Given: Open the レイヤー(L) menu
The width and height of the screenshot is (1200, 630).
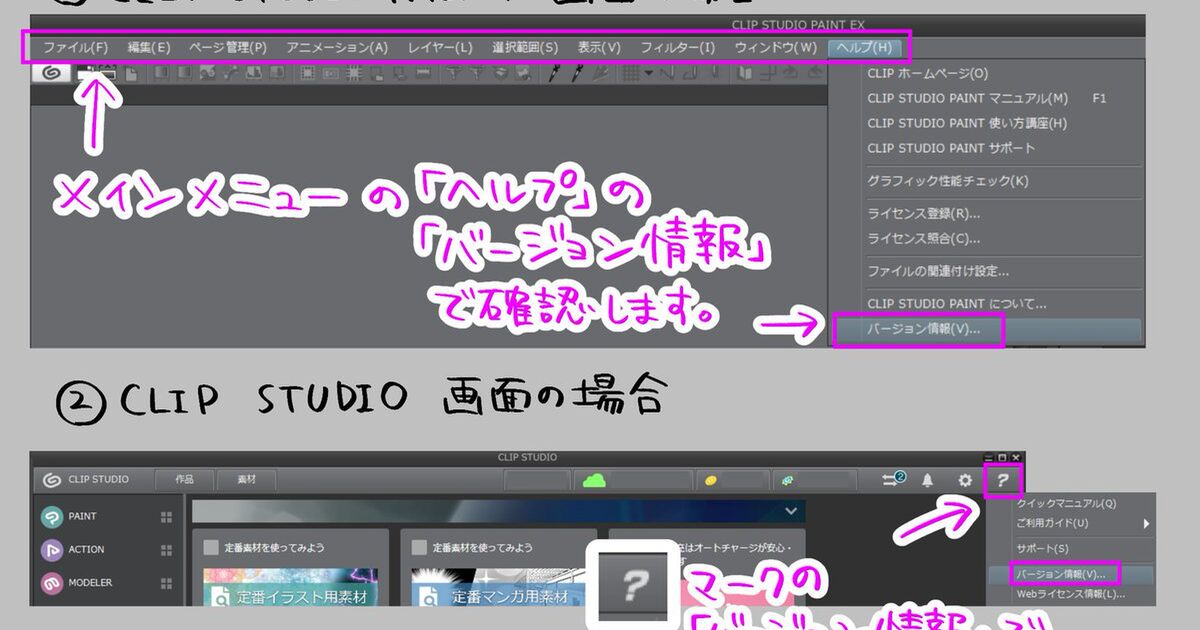Looking at the screenshot, I should pyautogui.click(x=440, y=47).
